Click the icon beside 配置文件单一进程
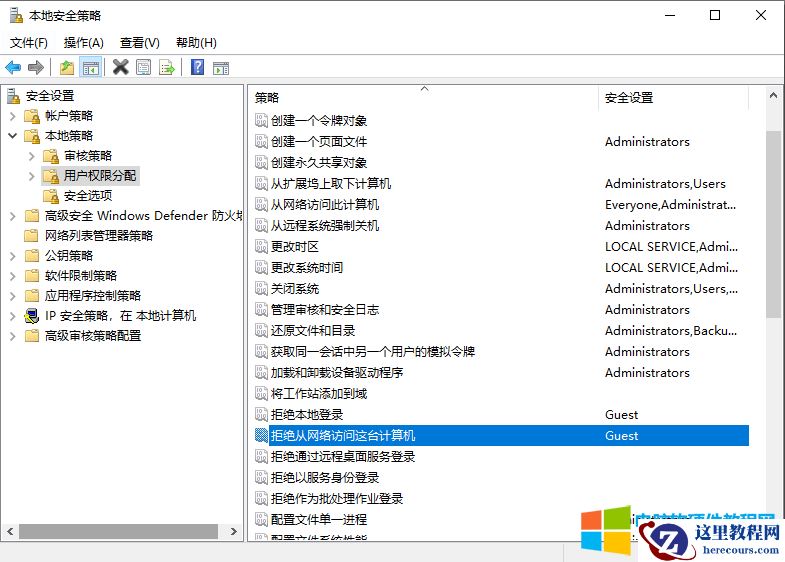The width and height of the screenshot is (785, 562). click(x=261, y=519)
